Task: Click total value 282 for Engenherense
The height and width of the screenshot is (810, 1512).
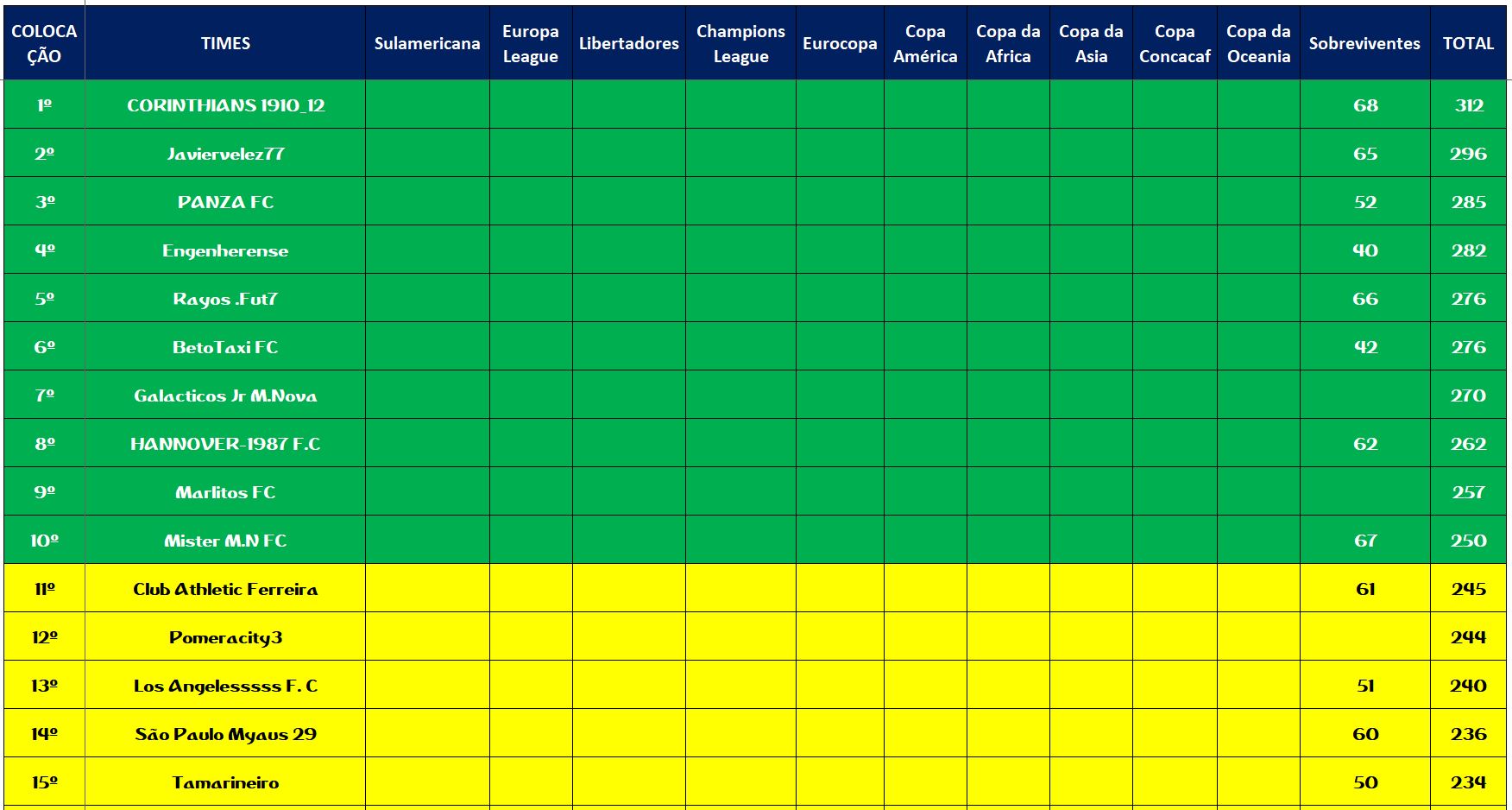Action: point(1468,250)
